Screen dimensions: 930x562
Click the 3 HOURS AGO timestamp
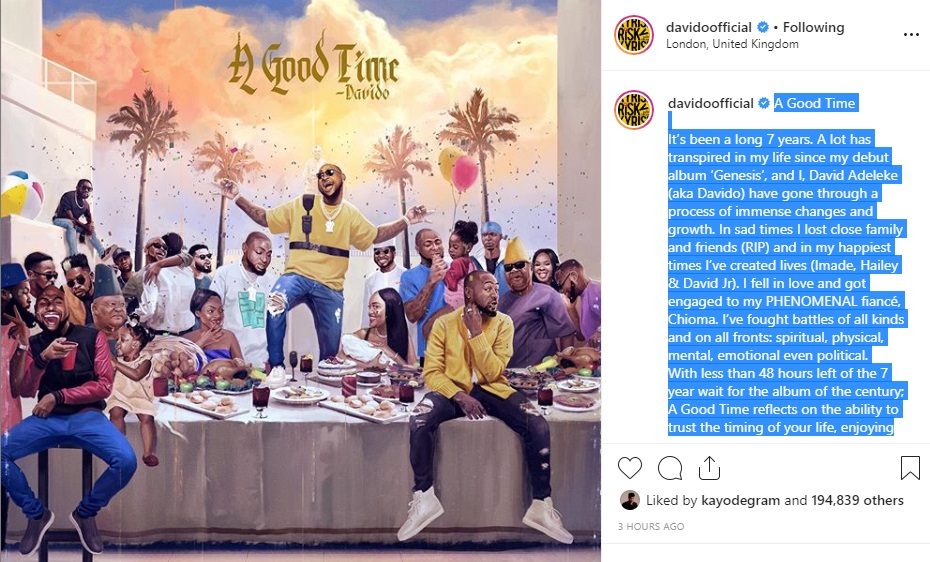(651, 526)
